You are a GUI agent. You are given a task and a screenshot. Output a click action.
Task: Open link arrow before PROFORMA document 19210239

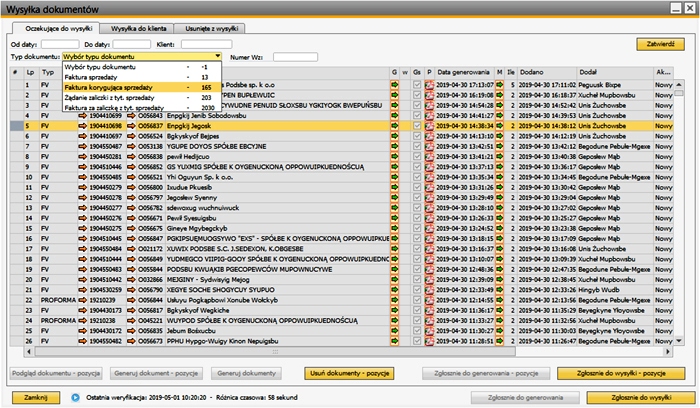[x=82, y=300]
